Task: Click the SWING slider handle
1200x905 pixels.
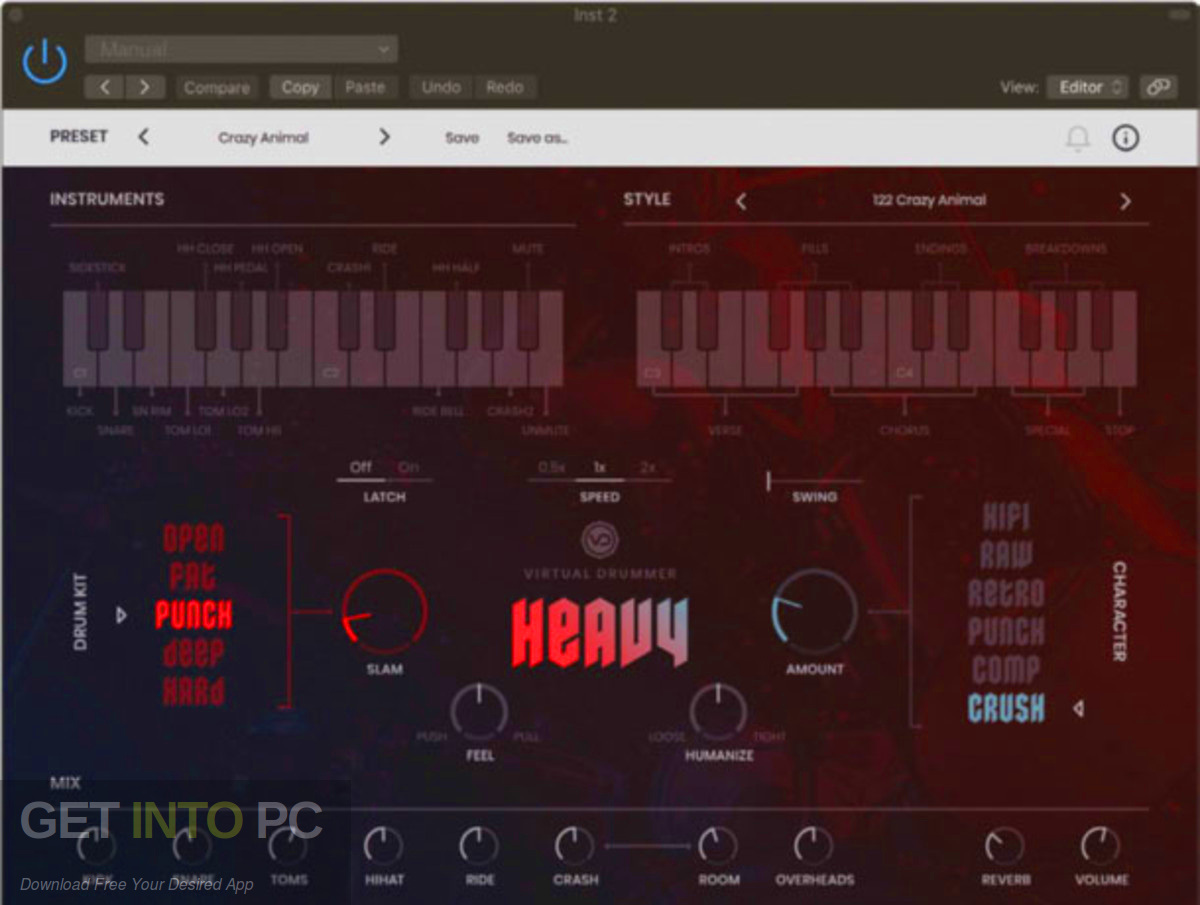Action: [768, 481]
